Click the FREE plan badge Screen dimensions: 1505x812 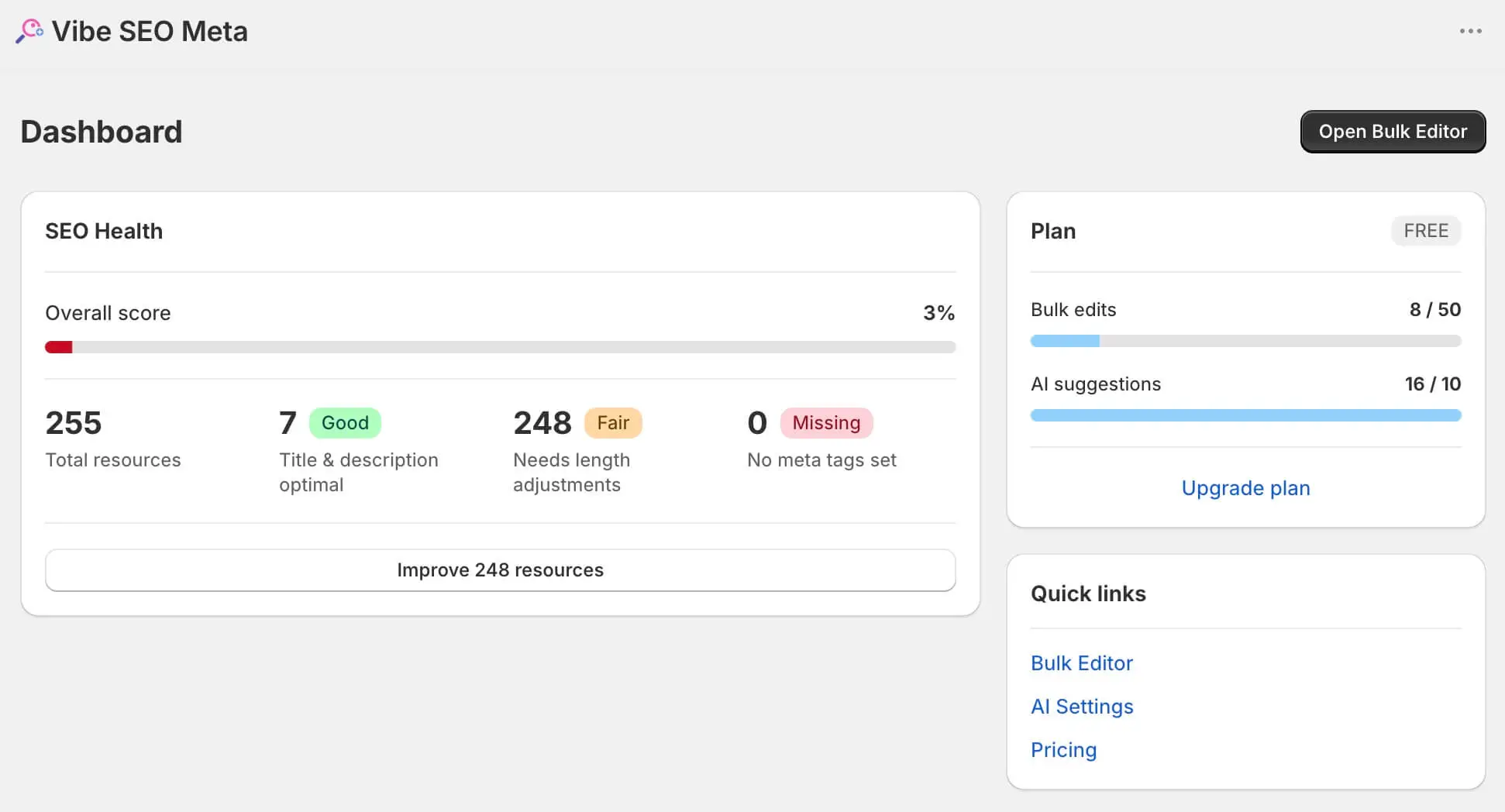1425,231
